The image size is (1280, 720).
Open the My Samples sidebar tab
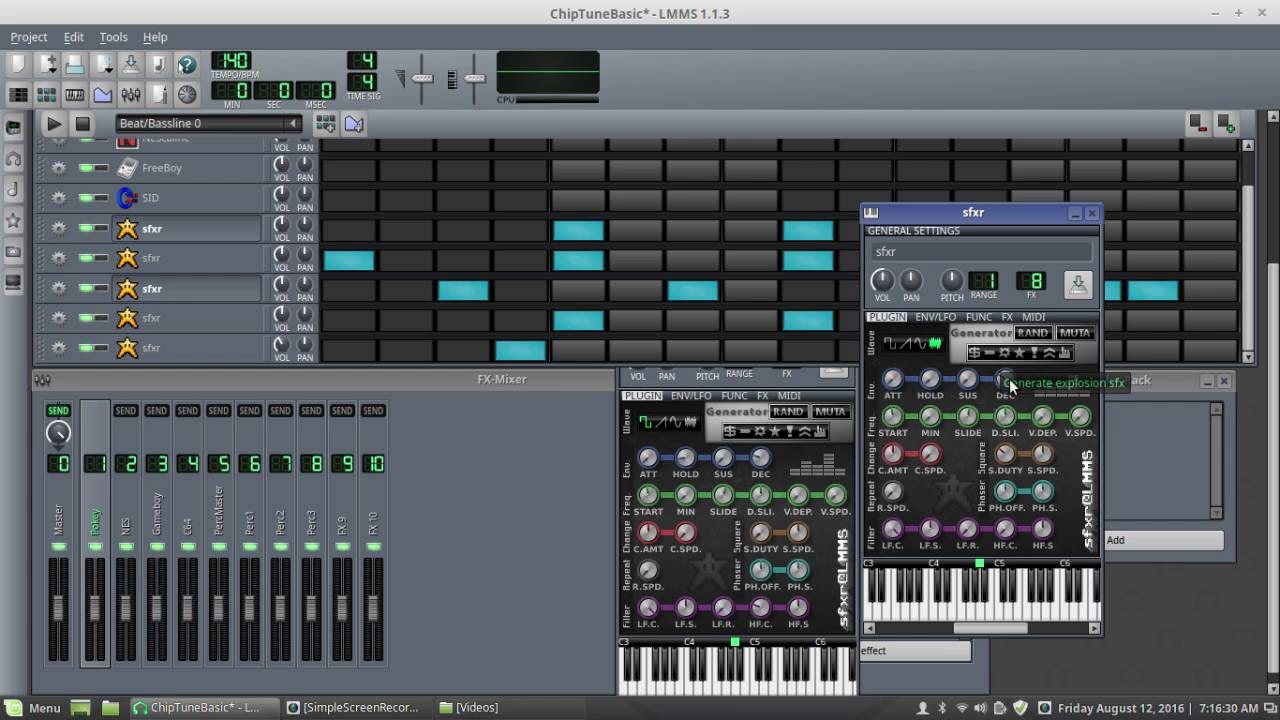(13, 190)
